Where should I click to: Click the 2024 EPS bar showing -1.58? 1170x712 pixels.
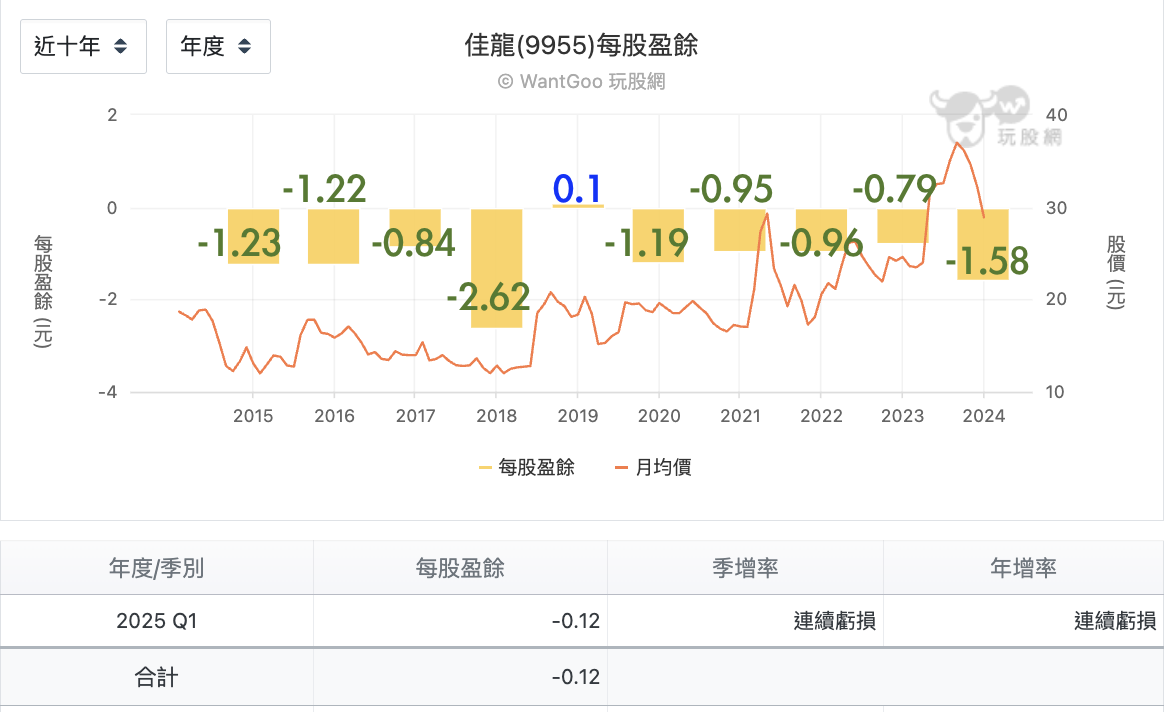[x=984, y=243]
